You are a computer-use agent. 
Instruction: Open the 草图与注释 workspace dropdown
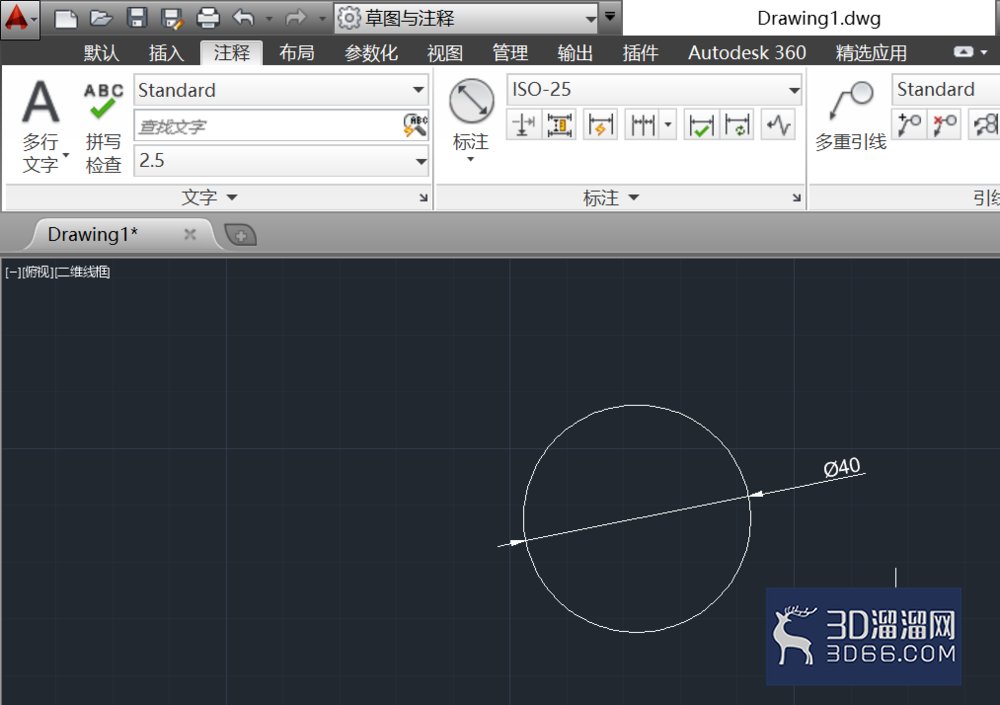point(467,18)
